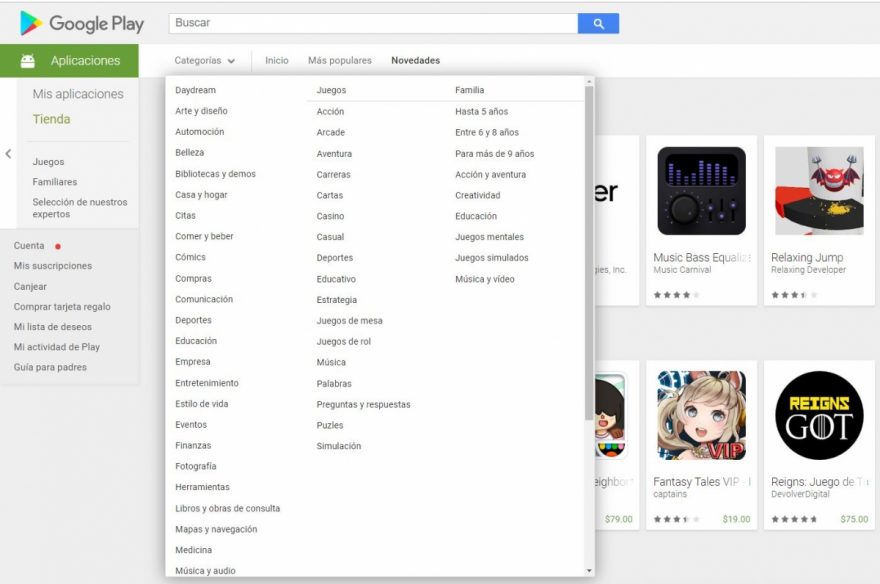880x584 pixels.
Task: Open Selección de nuestros expertos
Action: 80,208
